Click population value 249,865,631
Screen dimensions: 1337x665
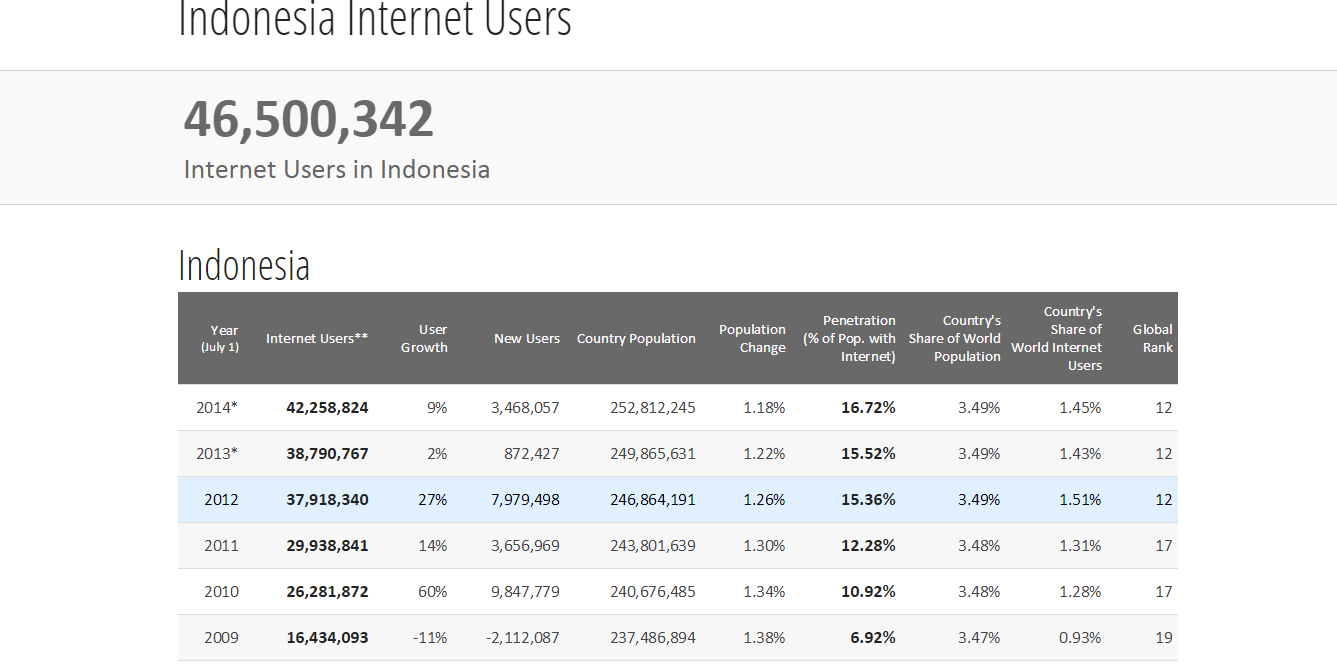coord(653,453)
